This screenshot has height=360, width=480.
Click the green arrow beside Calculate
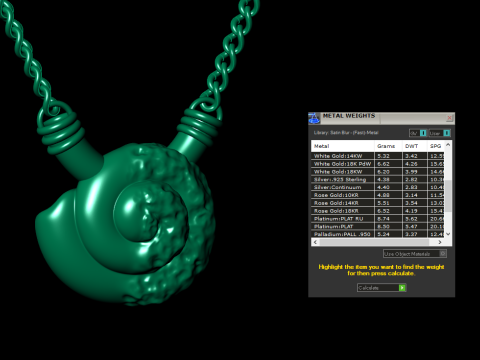click(x=402, y=288)
